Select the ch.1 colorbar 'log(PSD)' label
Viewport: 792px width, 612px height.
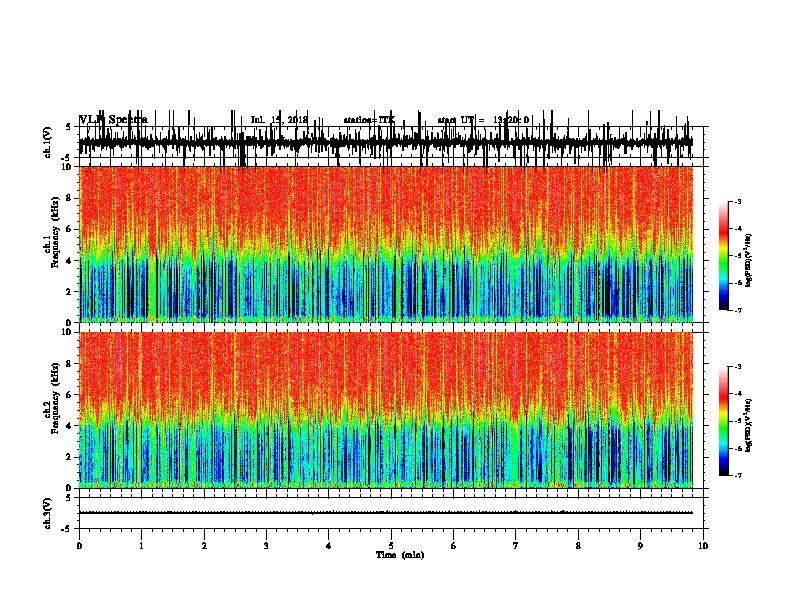(749, 260)
